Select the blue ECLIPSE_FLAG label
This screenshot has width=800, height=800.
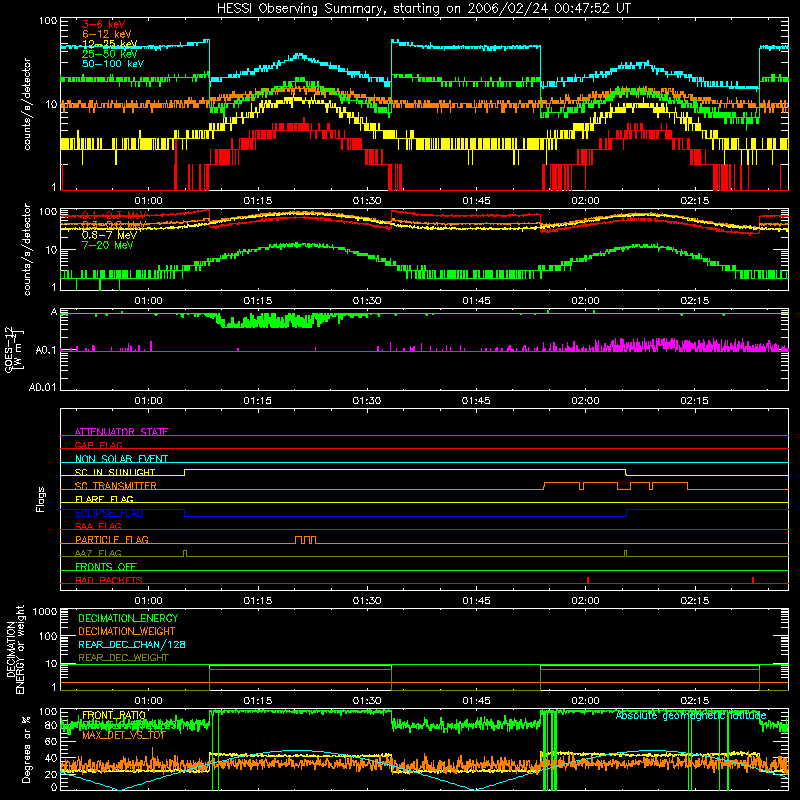tap(109, 513)
